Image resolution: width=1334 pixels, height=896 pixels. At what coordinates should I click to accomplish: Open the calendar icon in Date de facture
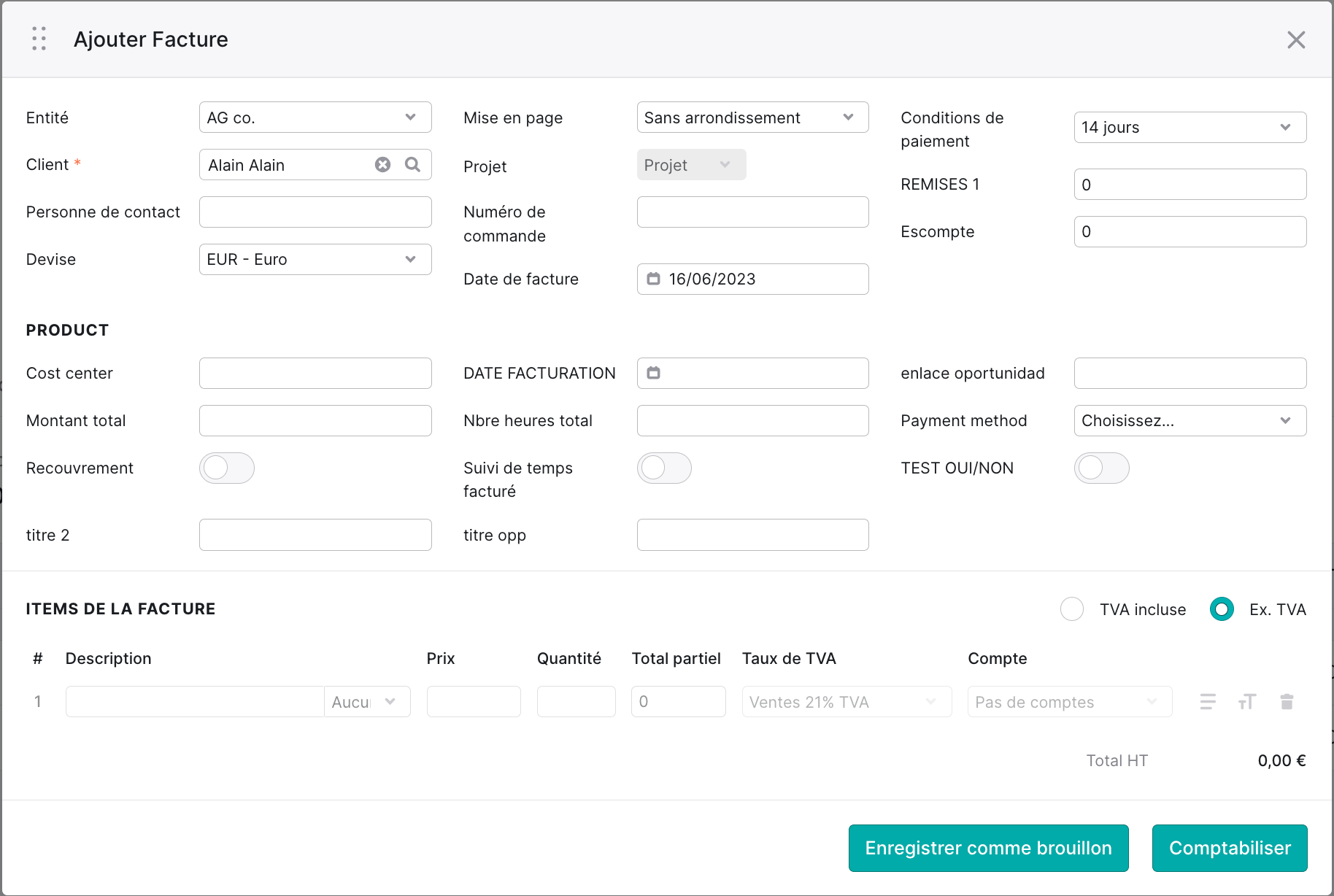[x=654, y=279]
